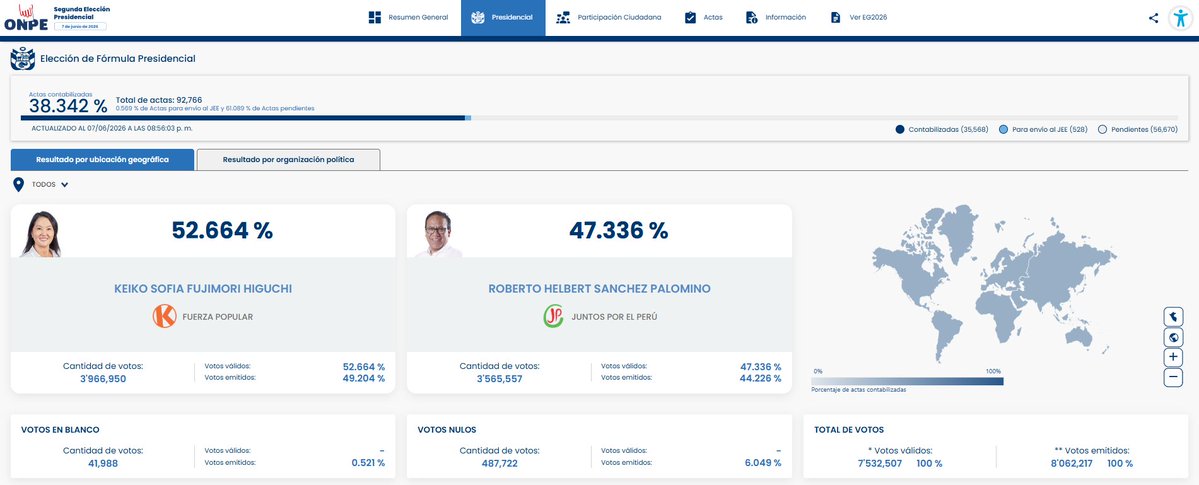1199x485 pixels.
Task: Select ROBERTO HELBERT SANCHEZ PALOMINO name
Action: click(x=600, y=289)
